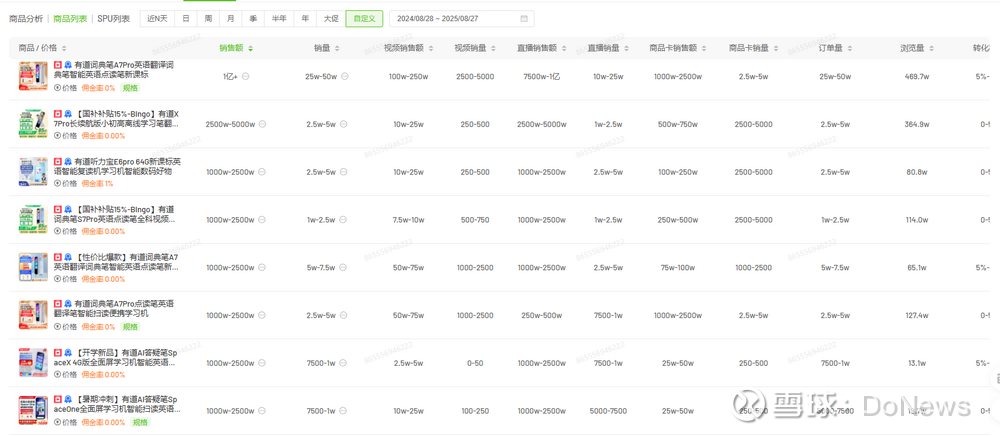Click 364.9w view count value

coord(916,124)
